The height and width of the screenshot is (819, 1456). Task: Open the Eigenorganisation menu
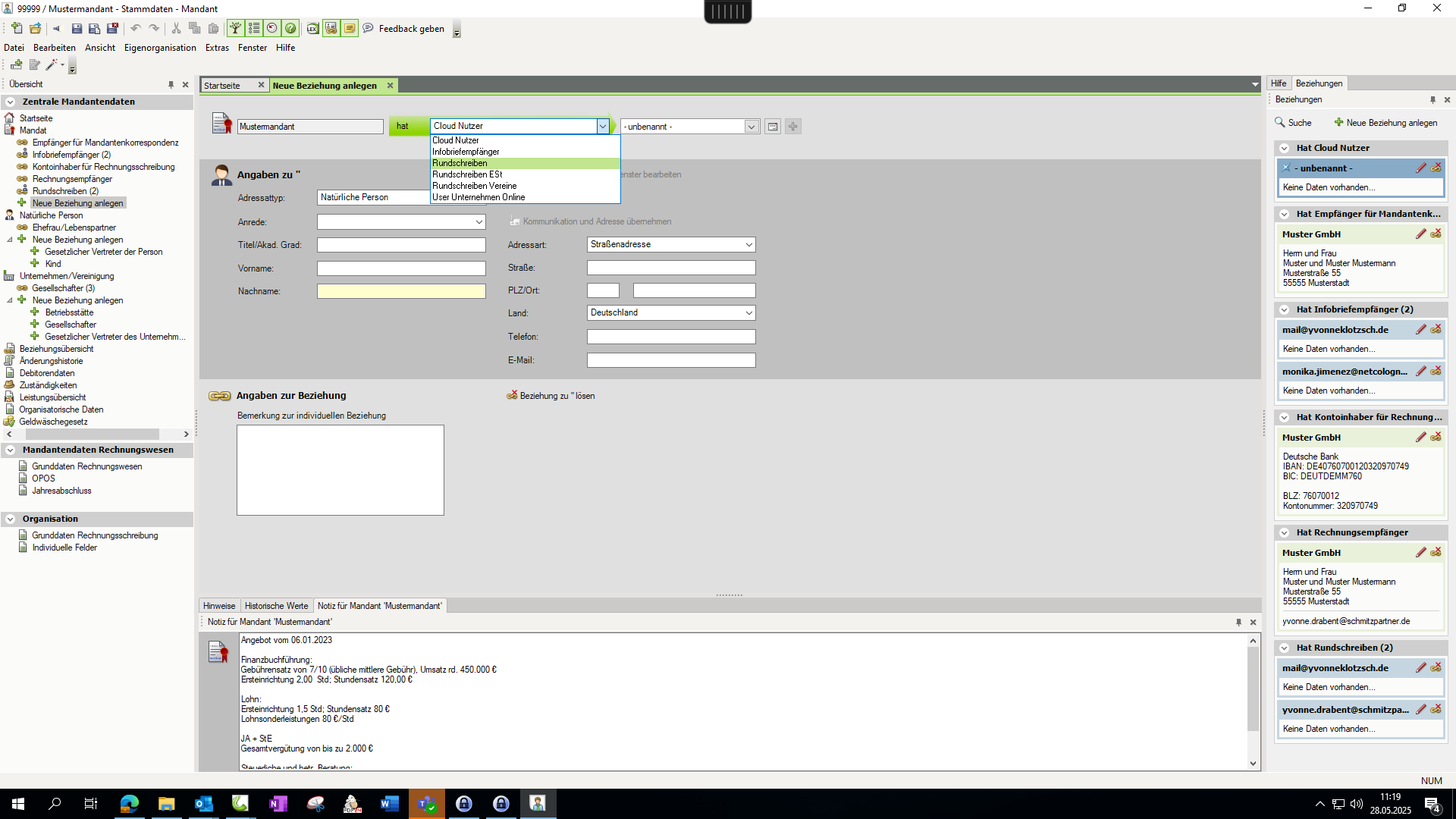[160, 48]
